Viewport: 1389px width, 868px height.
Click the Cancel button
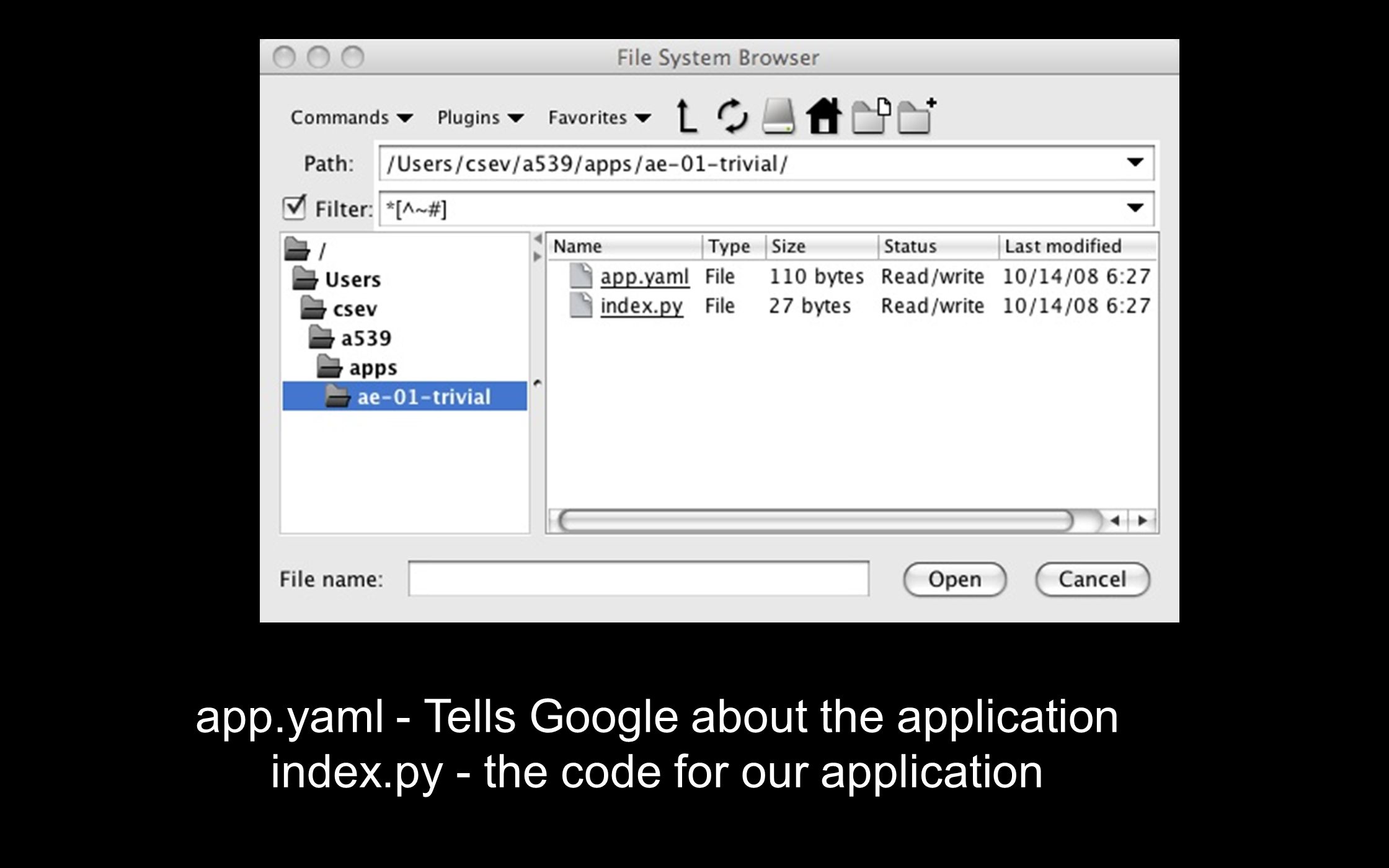tap(1092, 579)
